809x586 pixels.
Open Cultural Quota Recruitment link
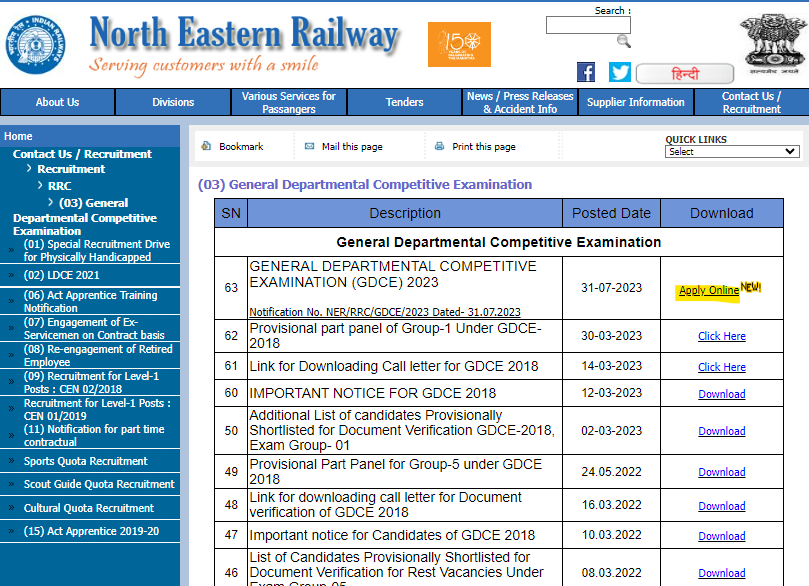89,508
